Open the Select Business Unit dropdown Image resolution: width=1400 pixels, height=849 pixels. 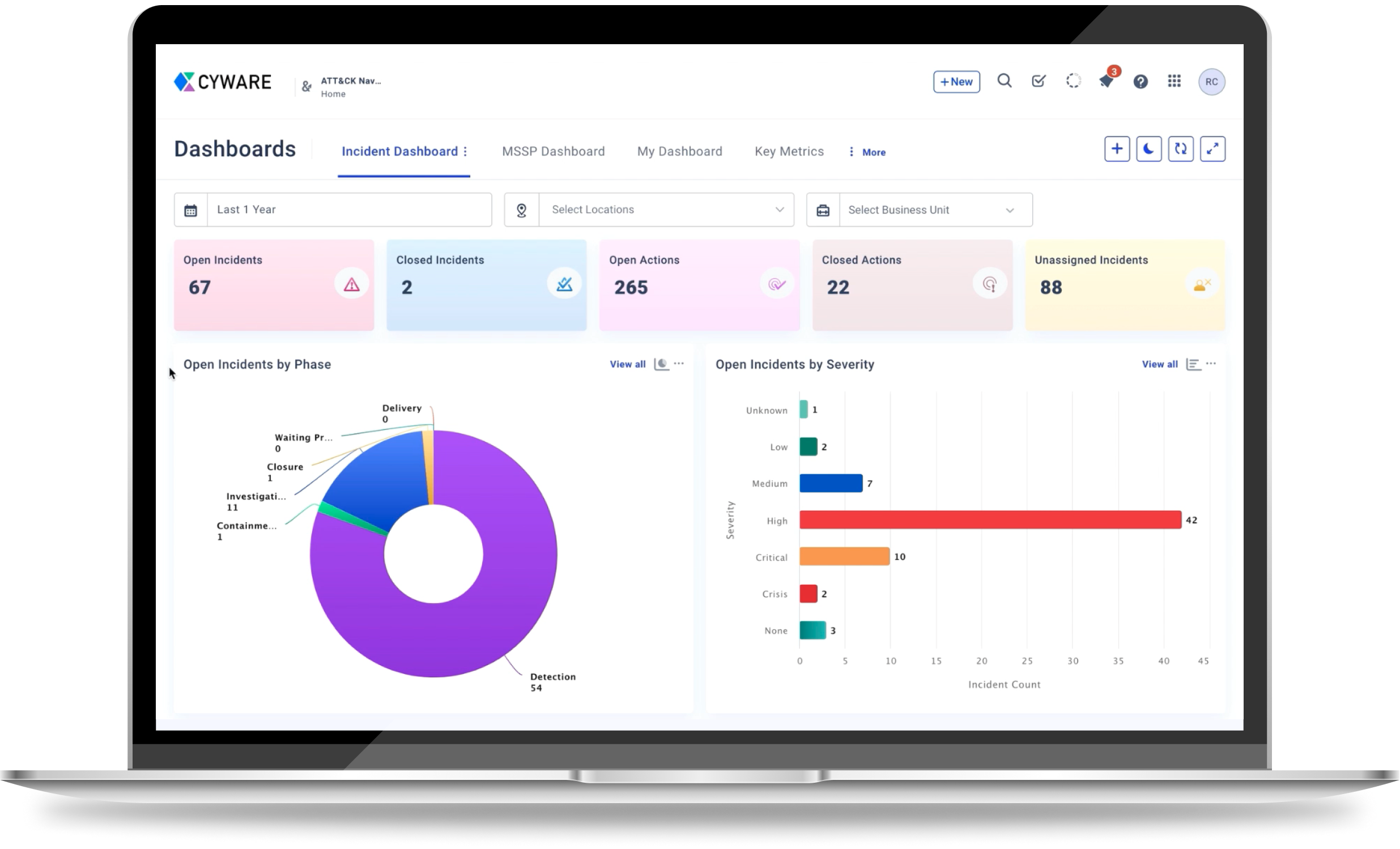tap(935, 210)
